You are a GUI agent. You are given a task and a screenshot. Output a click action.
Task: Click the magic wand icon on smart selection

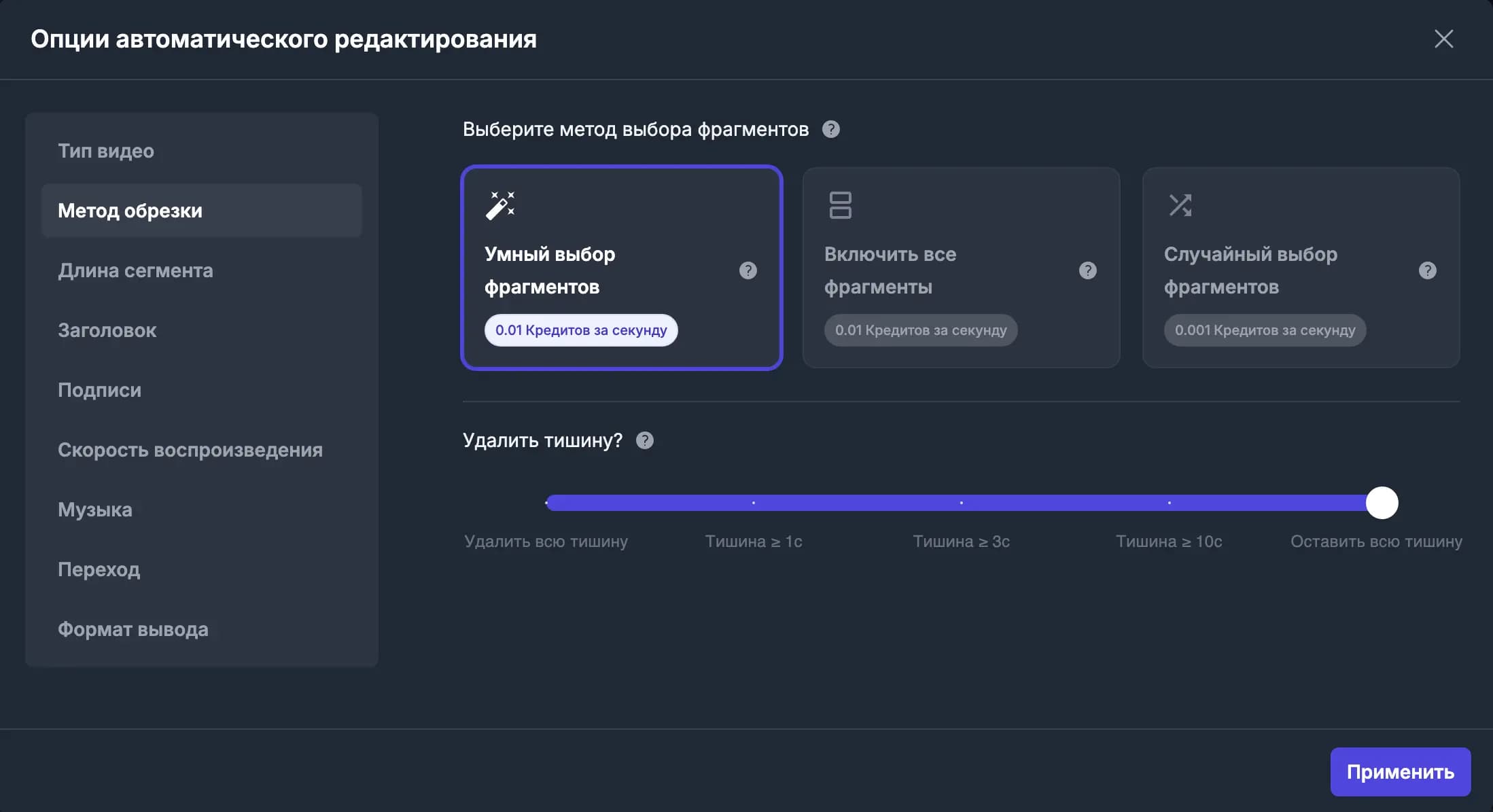(x=500, y=205)
